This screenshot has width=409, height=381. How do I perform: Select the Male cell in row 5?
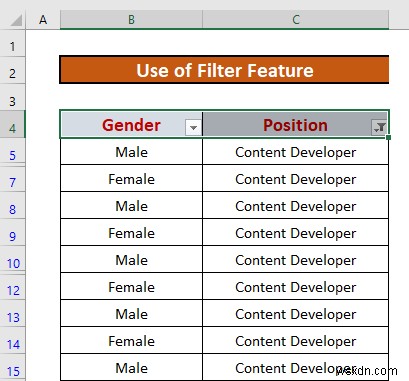(x=131, y=152)
